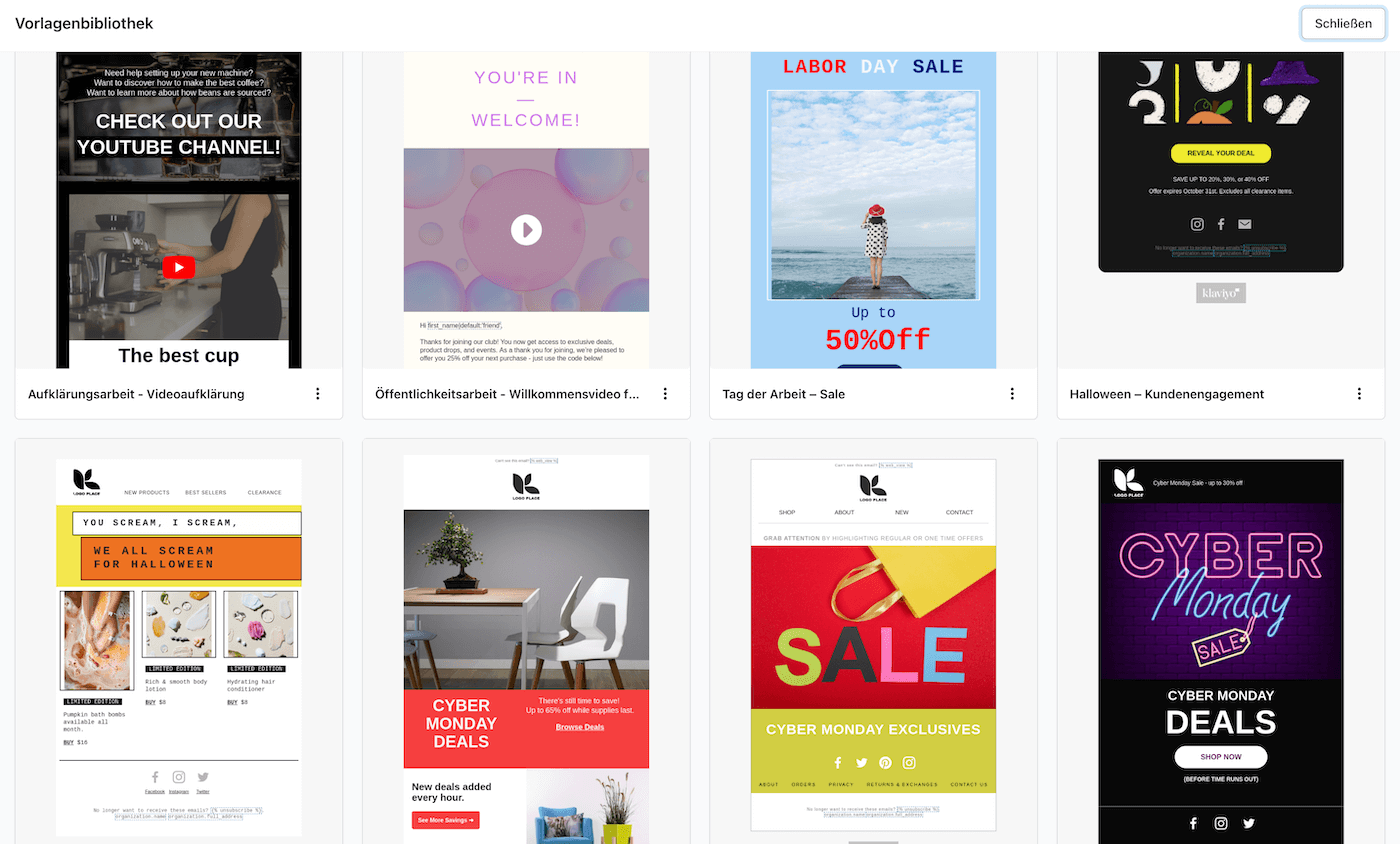This screenshot has height=844, width=1400.
Task: Click Twitter icon in neon Cyber Monday template
Action: point(1249,823)
